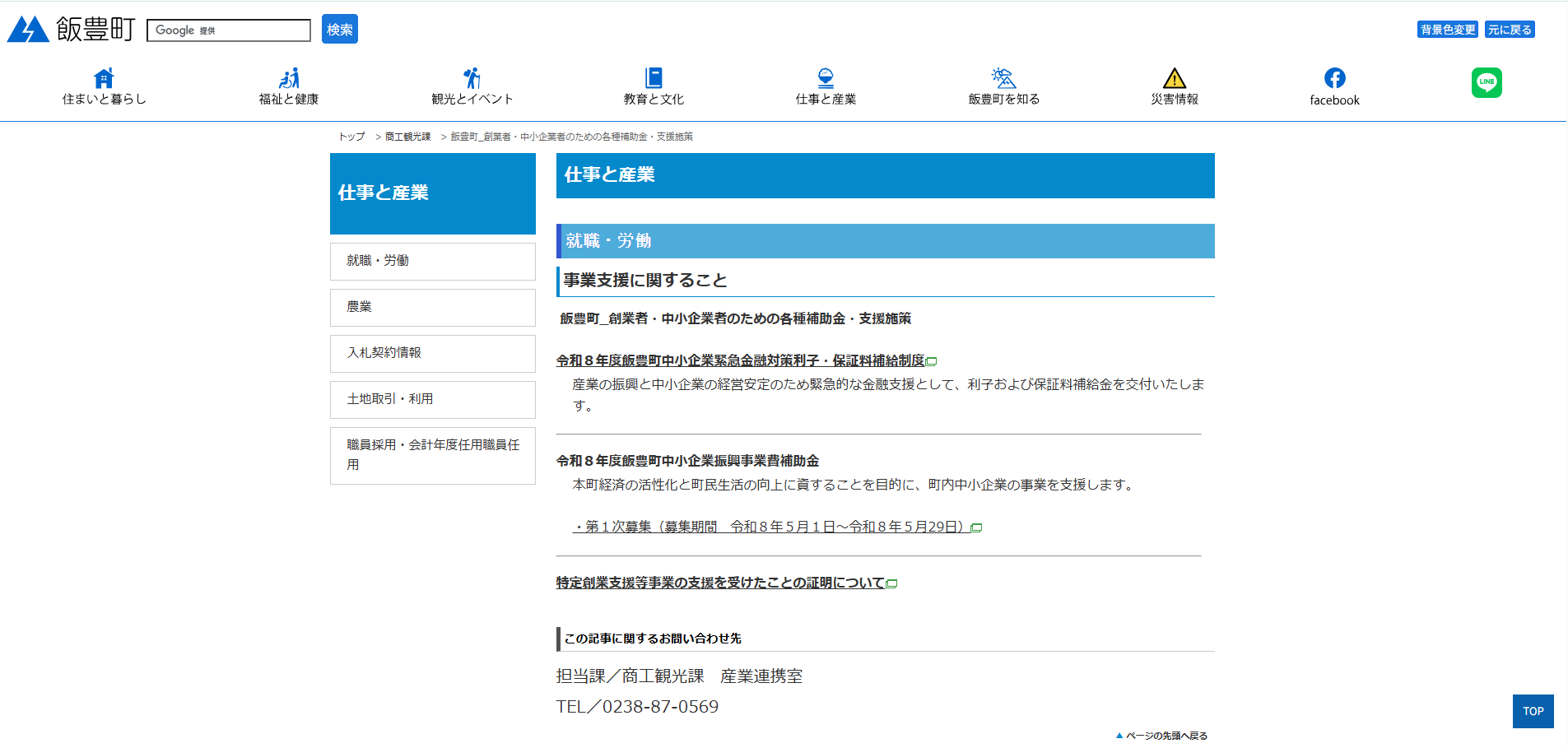Open the 災害情報 warning triangle icon
Screen dimensions: 1568x748
coord(1175,78)
